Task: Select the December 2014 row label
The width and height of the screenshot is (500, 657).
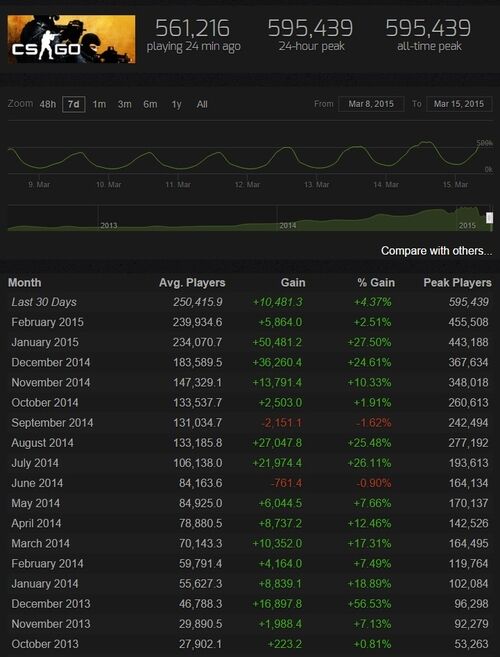Action: click(51, 362)
